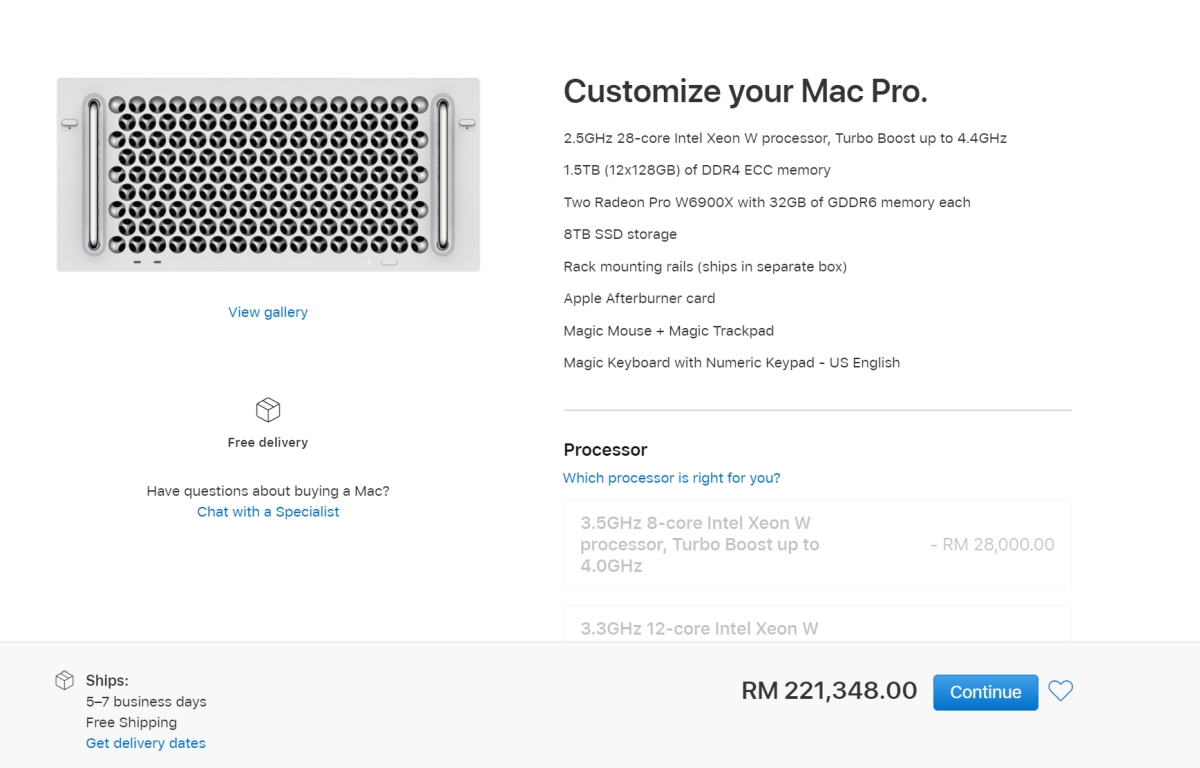Click the Apple Afterburner card summary line

[639, 298]
